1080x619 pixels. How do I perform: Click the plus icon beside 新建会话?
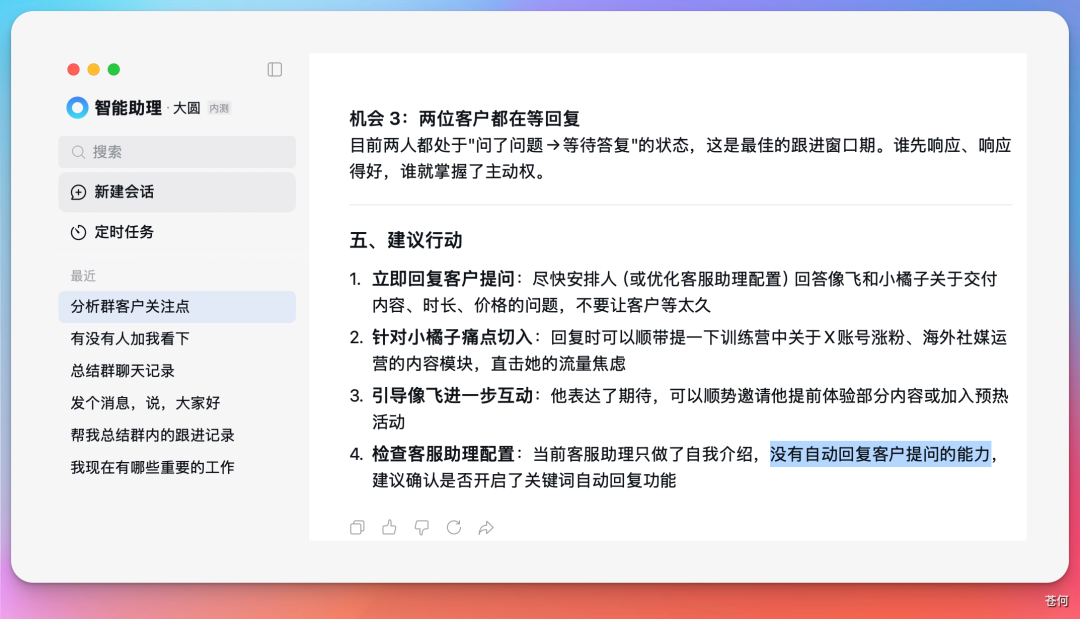pyautogui.click(x=79, y=192)
